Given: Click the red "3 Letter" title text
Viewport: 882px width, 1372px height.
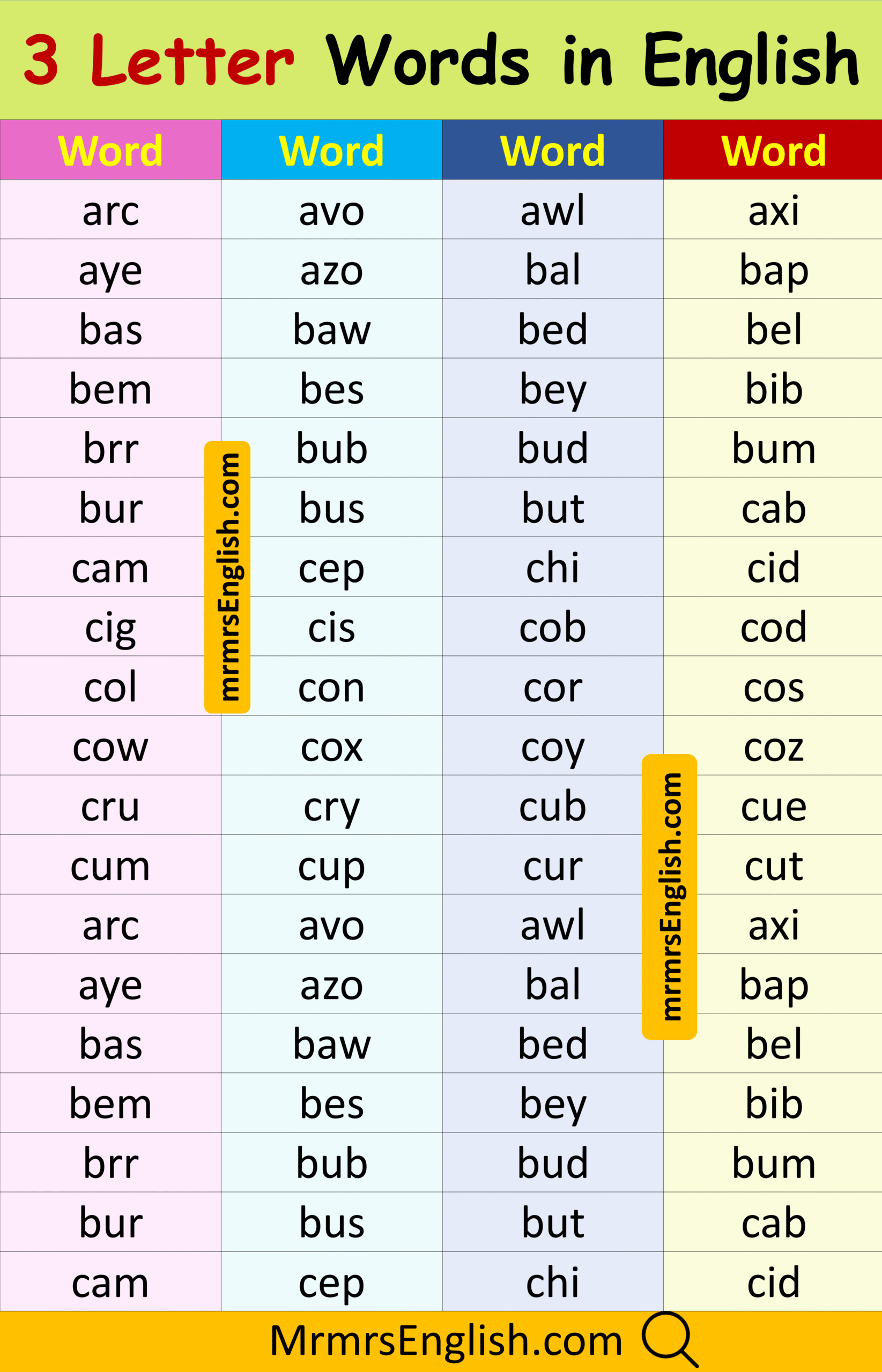Looking at the screenshot, I should click(159, 60).
